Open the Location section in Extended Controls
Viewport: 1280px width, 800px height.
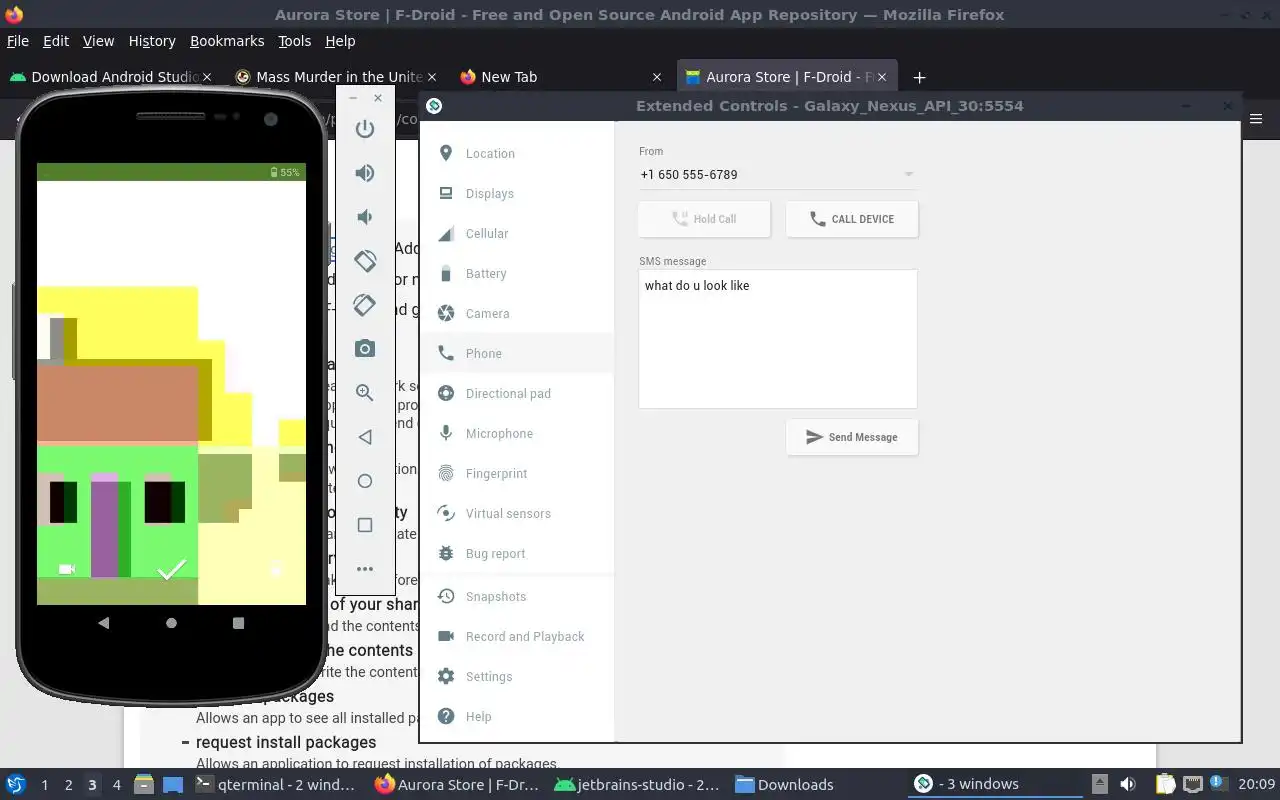516,153
